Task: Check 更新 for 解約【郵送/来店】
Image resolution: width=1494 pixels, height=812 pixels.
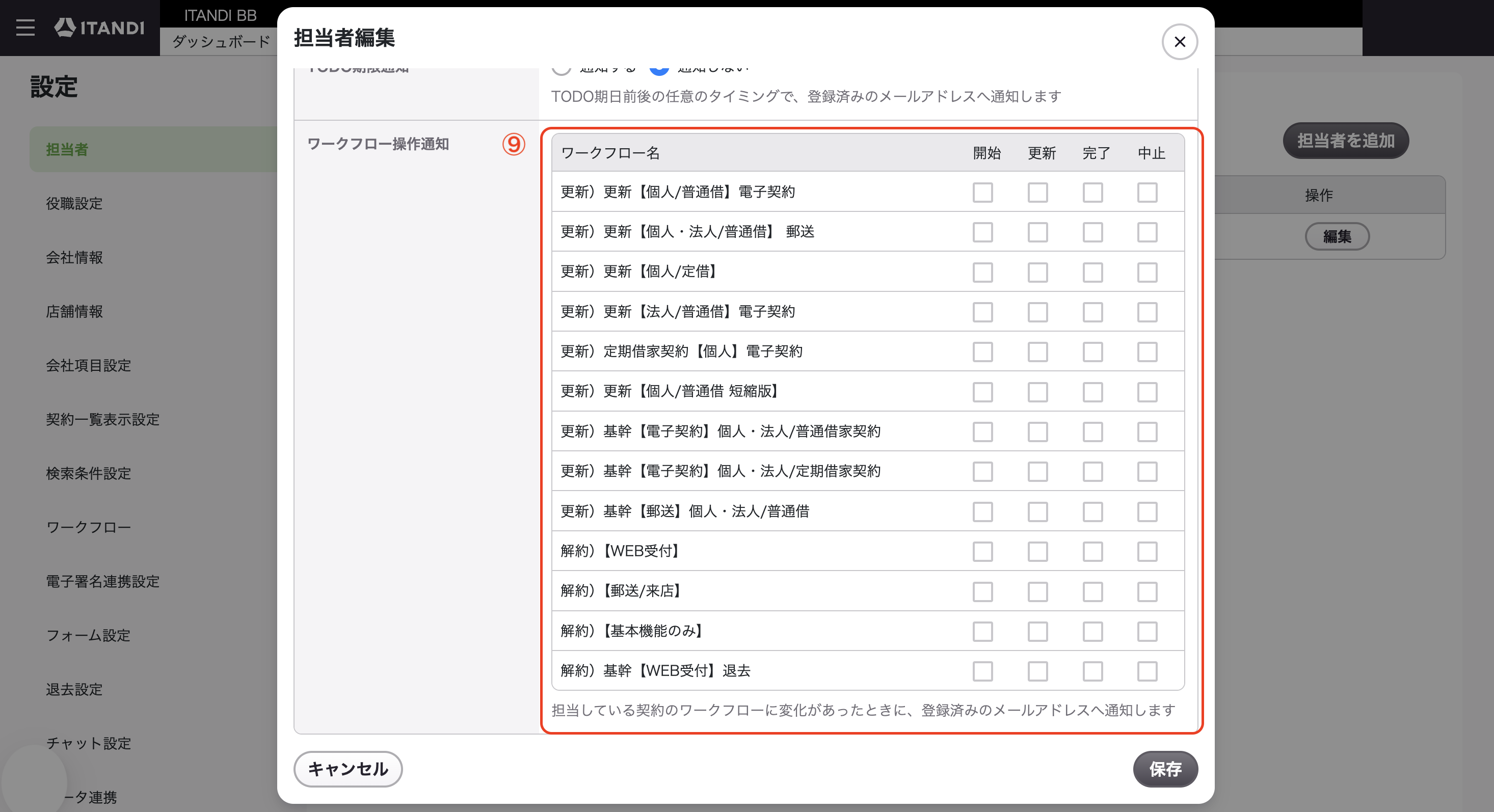Action: click(x=1037, y=591)
